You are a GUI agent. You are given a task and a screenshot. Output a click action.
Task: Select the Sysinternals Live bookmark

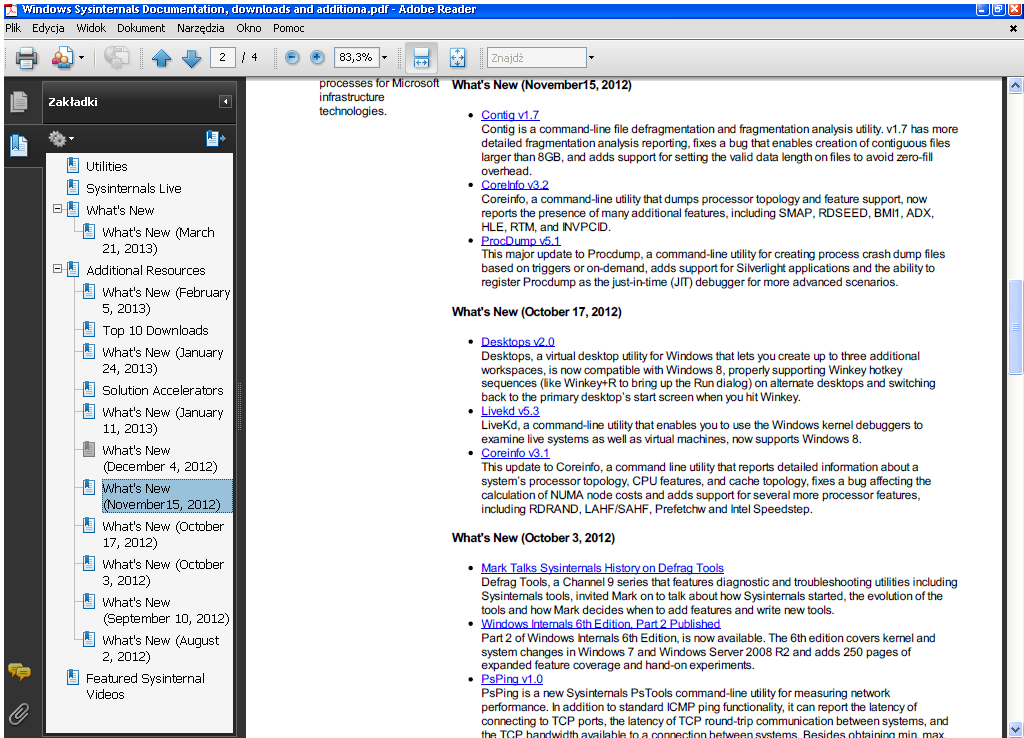(134, 189)
